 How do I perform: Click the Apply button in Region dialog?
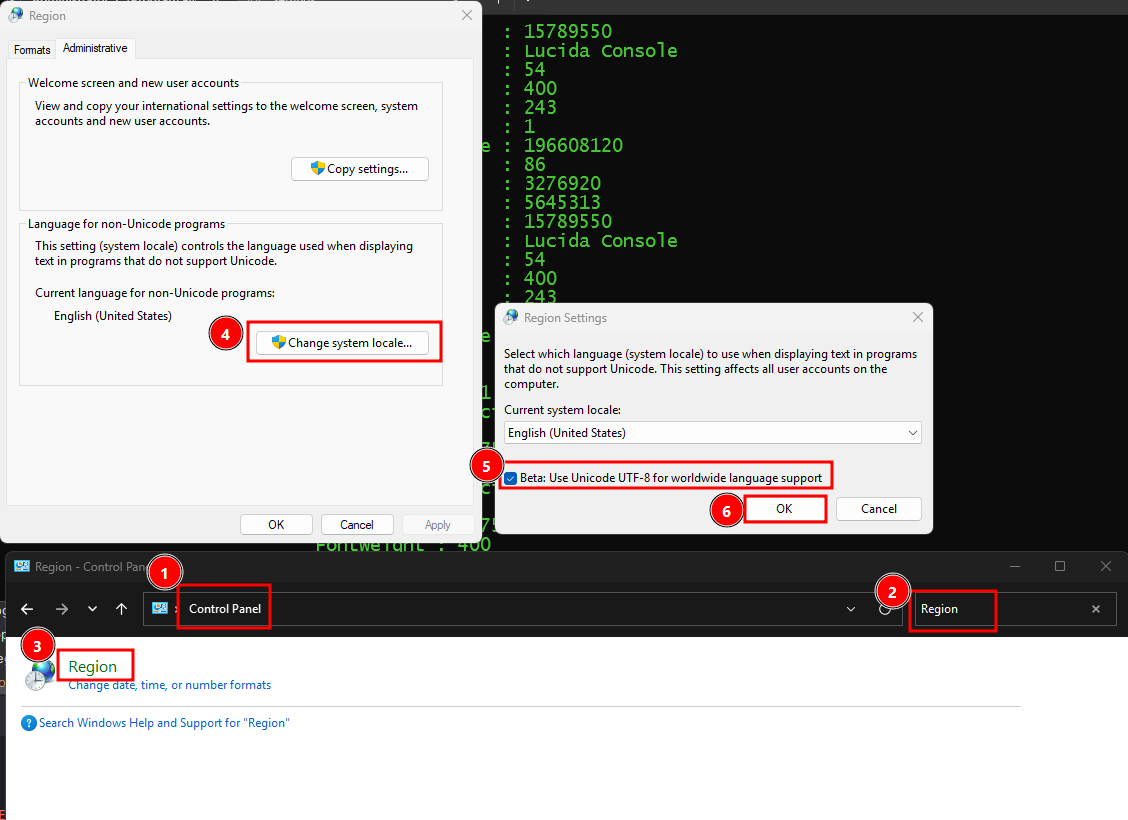pyautogui.click(x=437, y=524)
